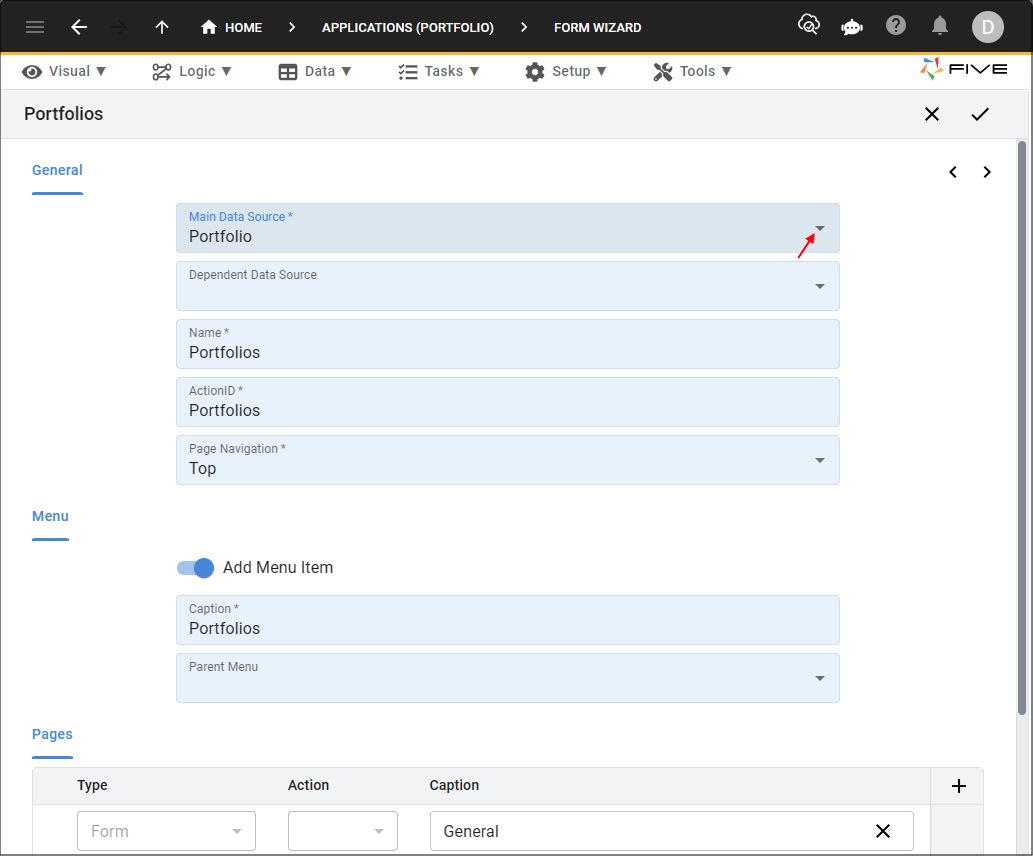Expand the Page Navigation dropdown
Image resolution: width=1033 pixels, height=856 pixels.
820,460
